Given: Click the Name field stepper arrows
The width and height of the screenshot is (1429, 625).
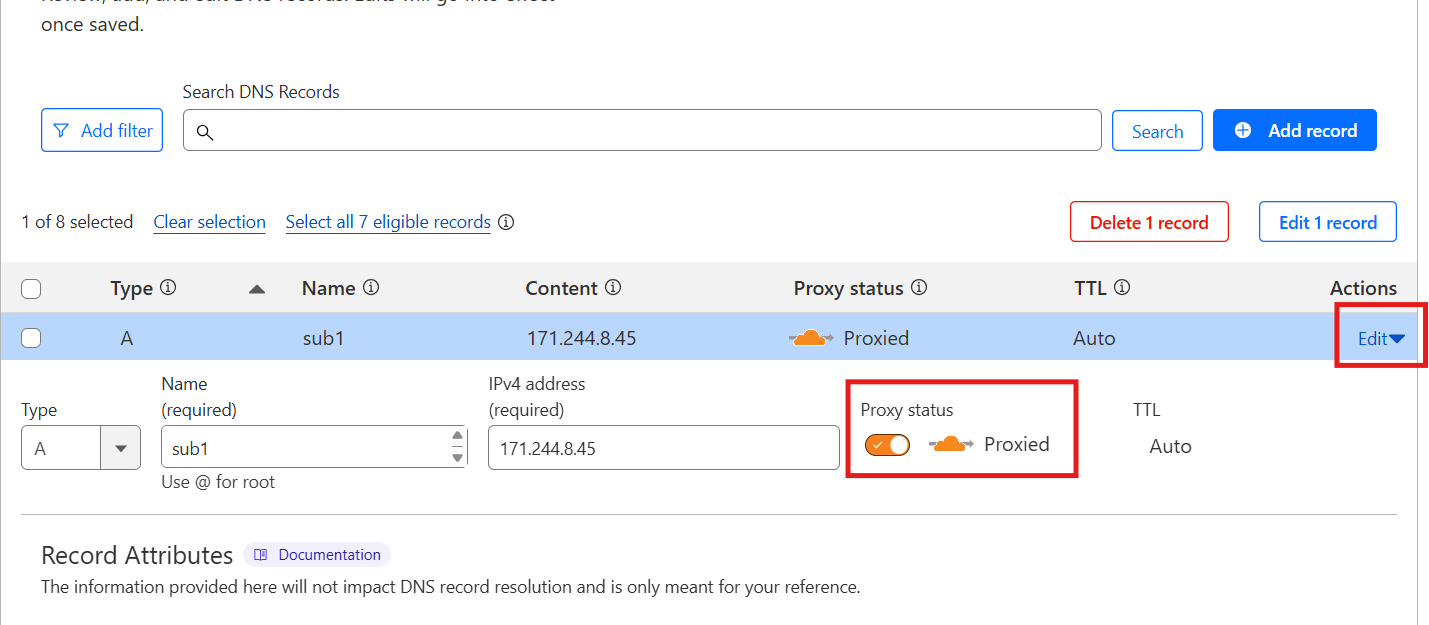Looking at the screenshot, I should [458, 447].
